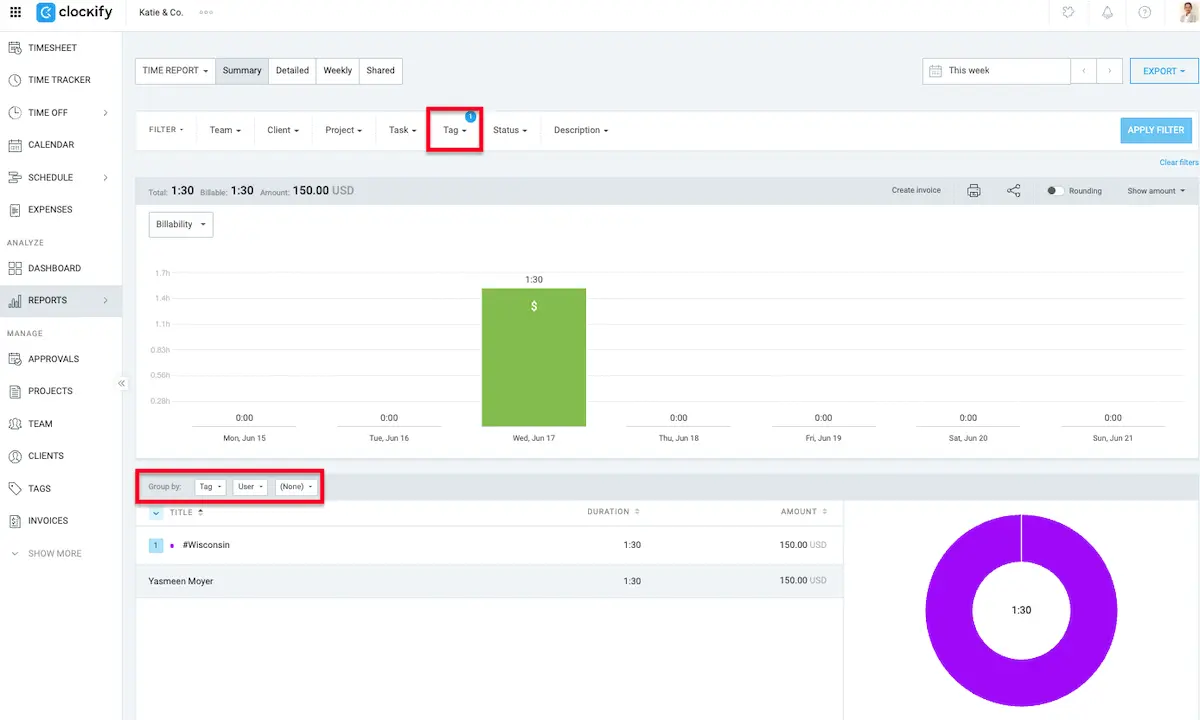1200x720 pixels.
Task: Open the TIME REPORT dropdown
Action: (x=175, y=71)
